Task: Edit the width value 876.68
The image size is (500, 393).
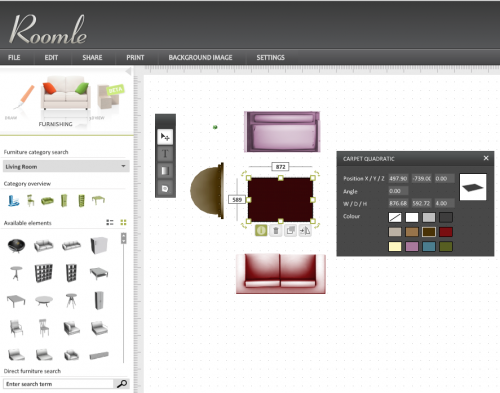Action: (x=398, y=203)
